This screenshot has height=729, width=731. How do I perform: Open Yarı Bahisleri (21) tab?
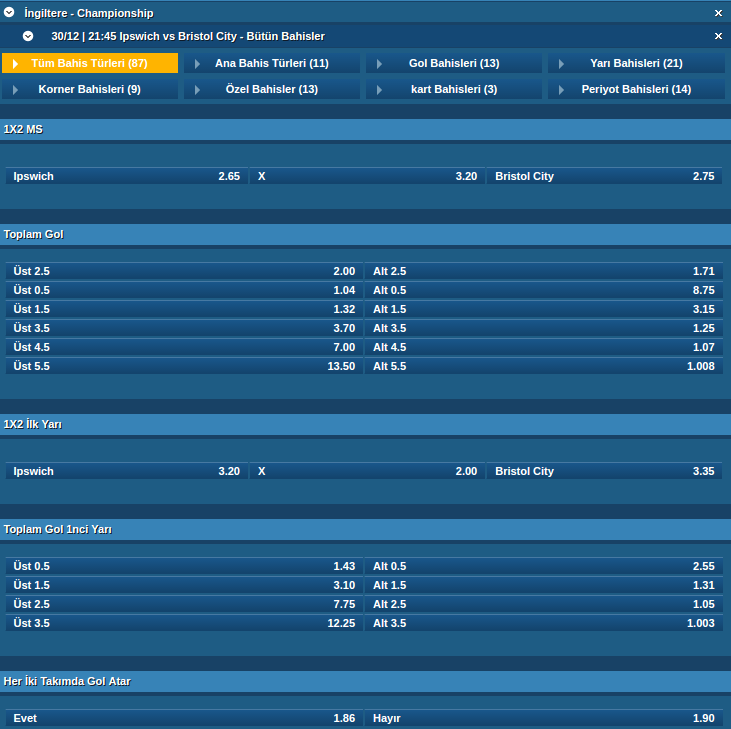click(636, 63)
